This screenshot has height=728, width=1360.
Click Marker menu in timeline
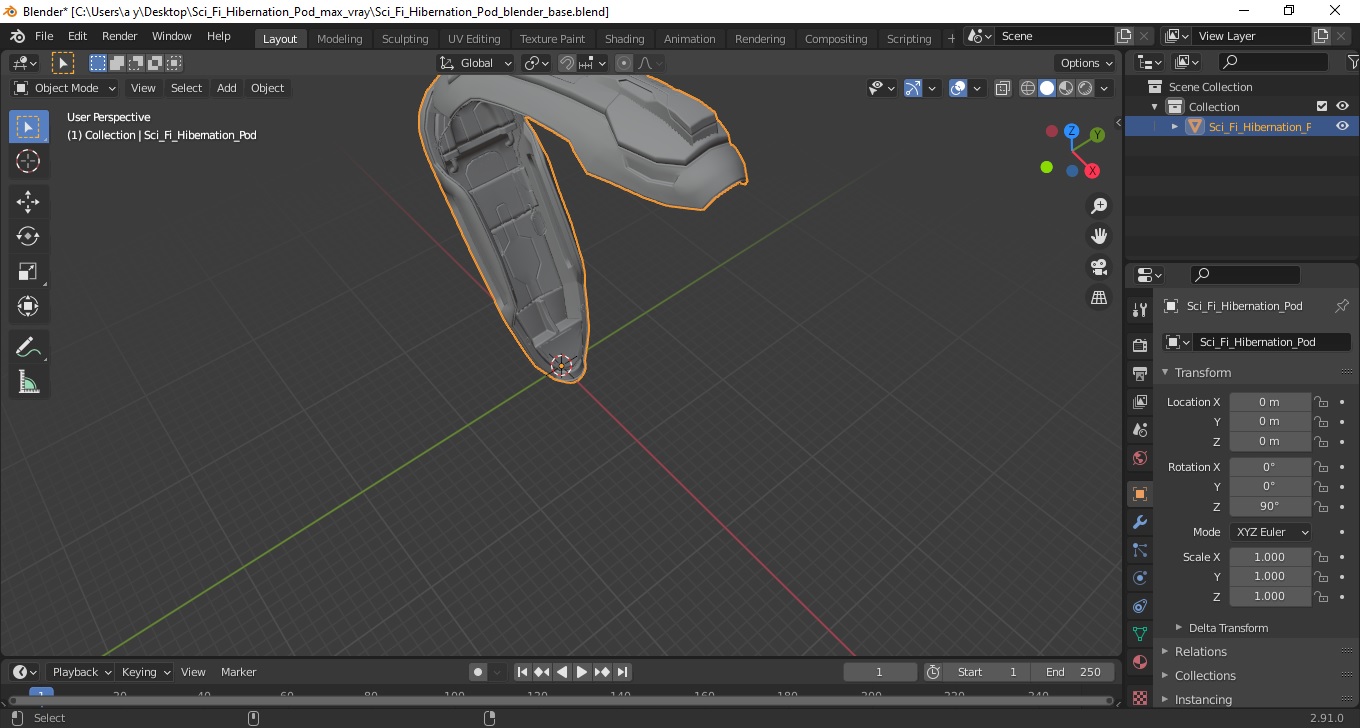(238, 672)
